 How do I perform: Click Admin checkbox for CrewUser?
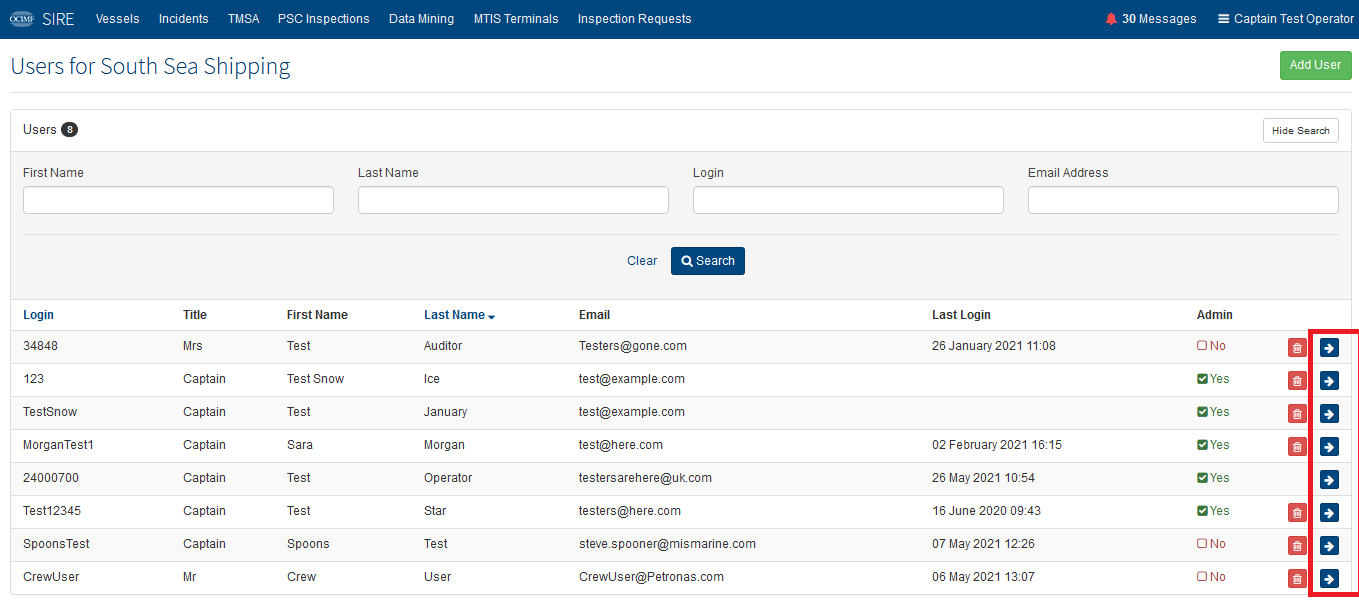pyautogui.click(x=1202, y=577)
